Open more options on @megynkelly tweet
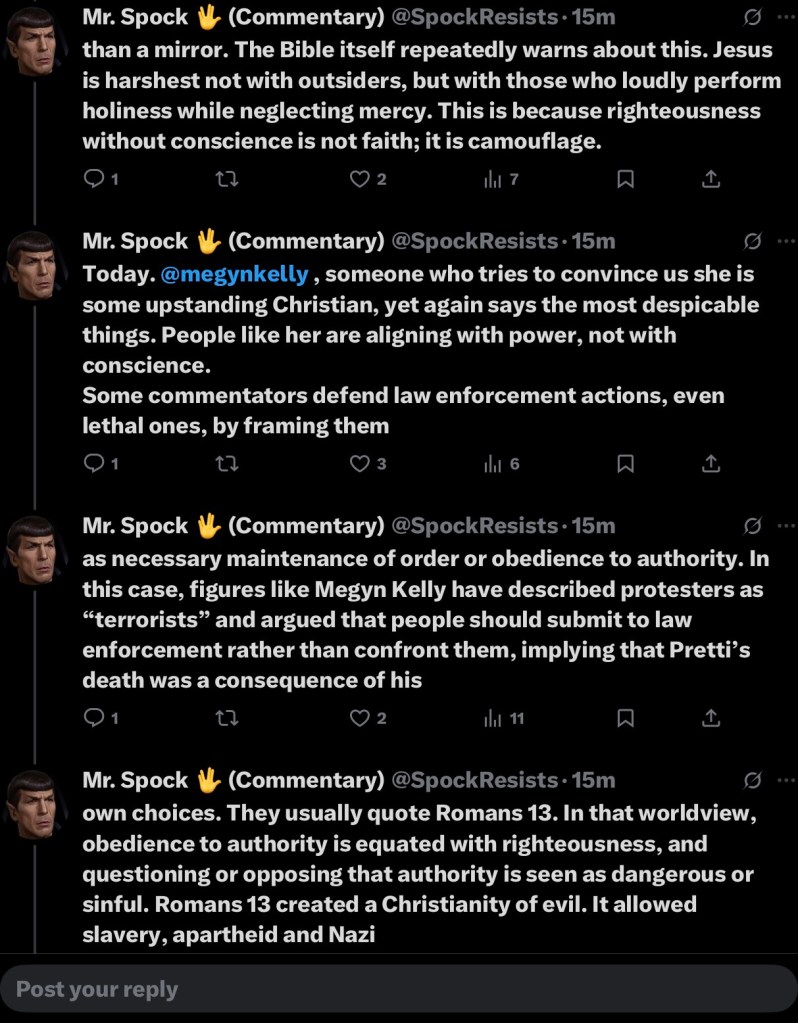The width and height of the screenshot is (798, 1023). click(x=784, y=241)
